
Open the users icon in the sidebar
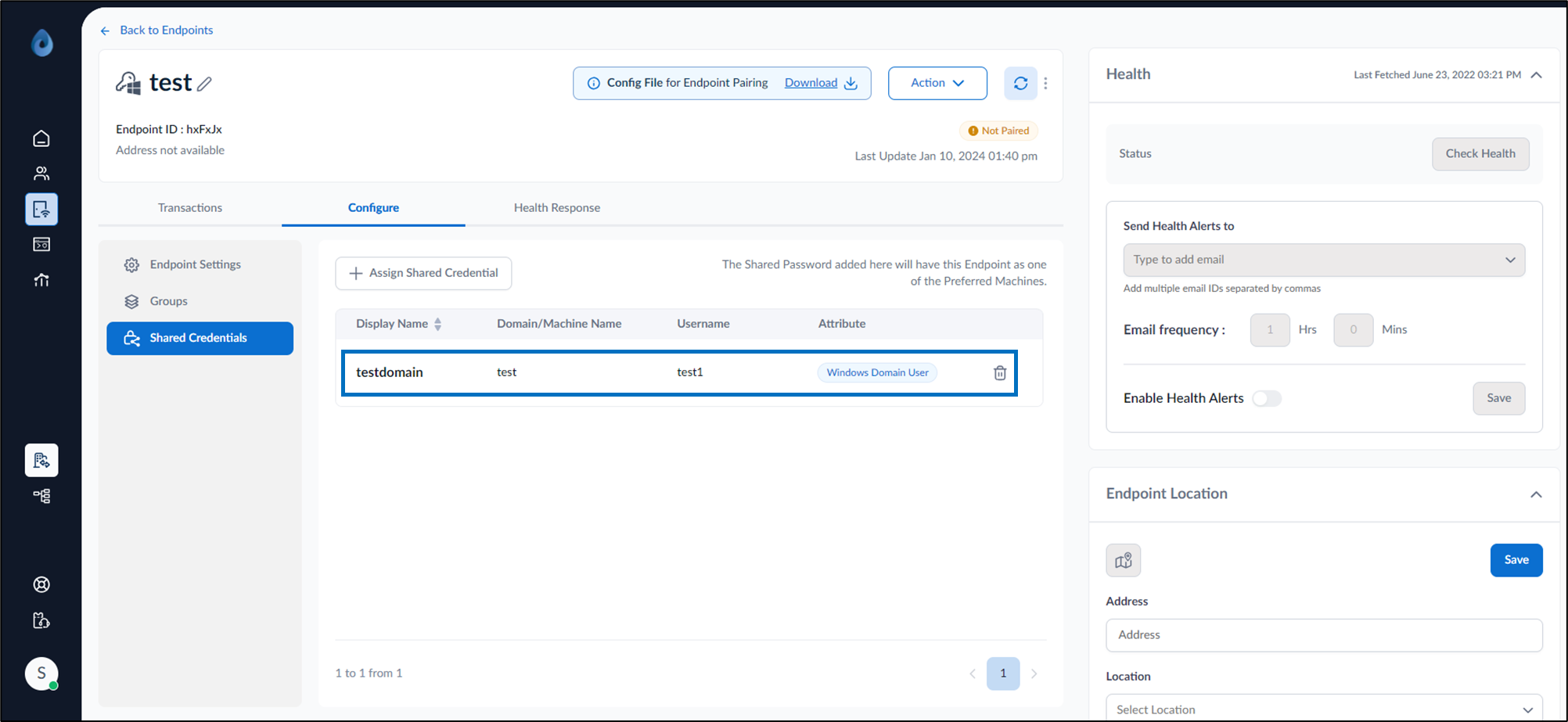tap(41, 174)
